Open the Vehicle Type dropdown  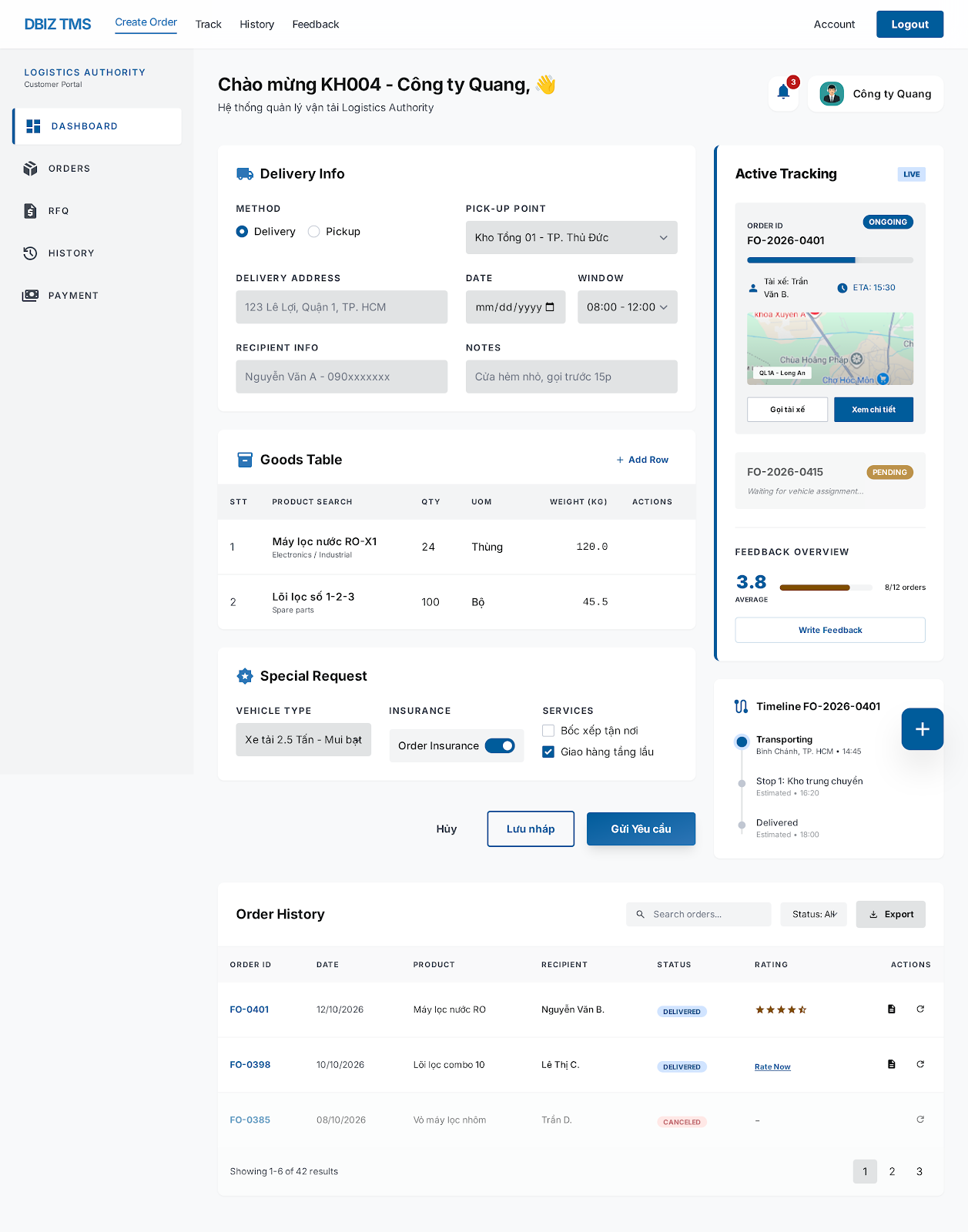tap(303, 740)
